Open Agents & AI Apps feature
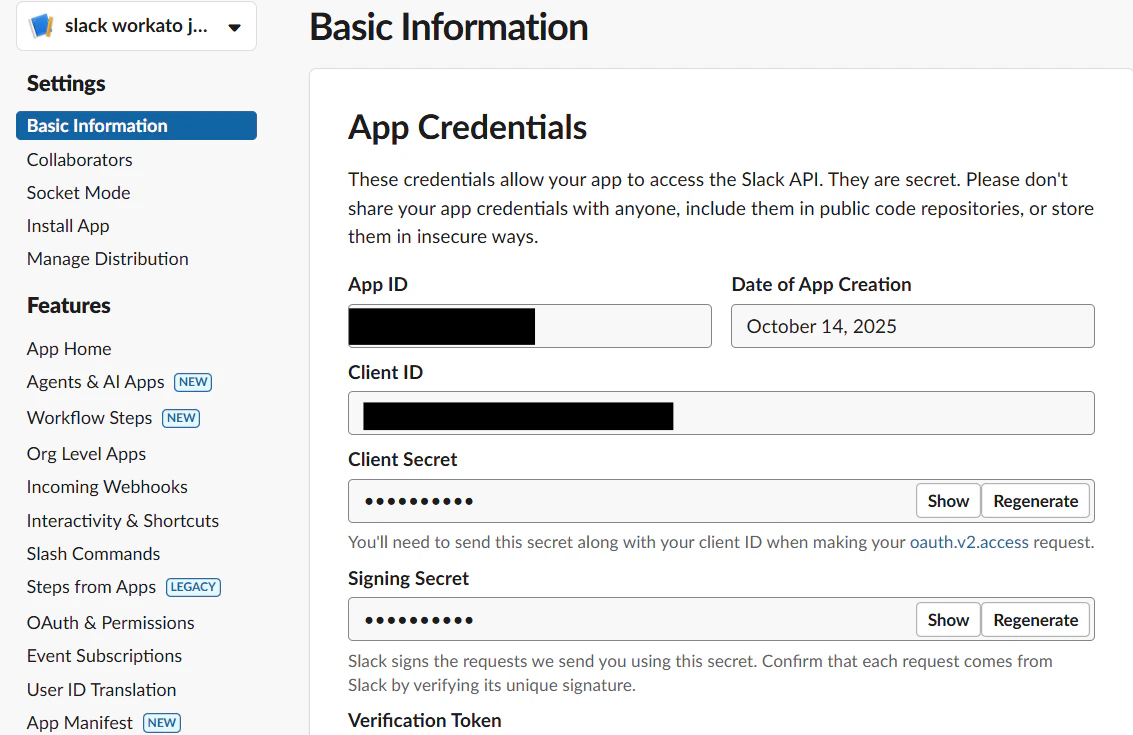 click(x=95, y=382)
